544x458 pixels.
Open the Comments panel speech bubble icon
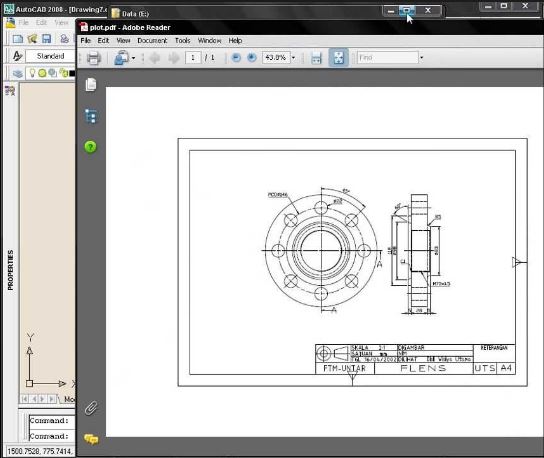click(91, 439)
